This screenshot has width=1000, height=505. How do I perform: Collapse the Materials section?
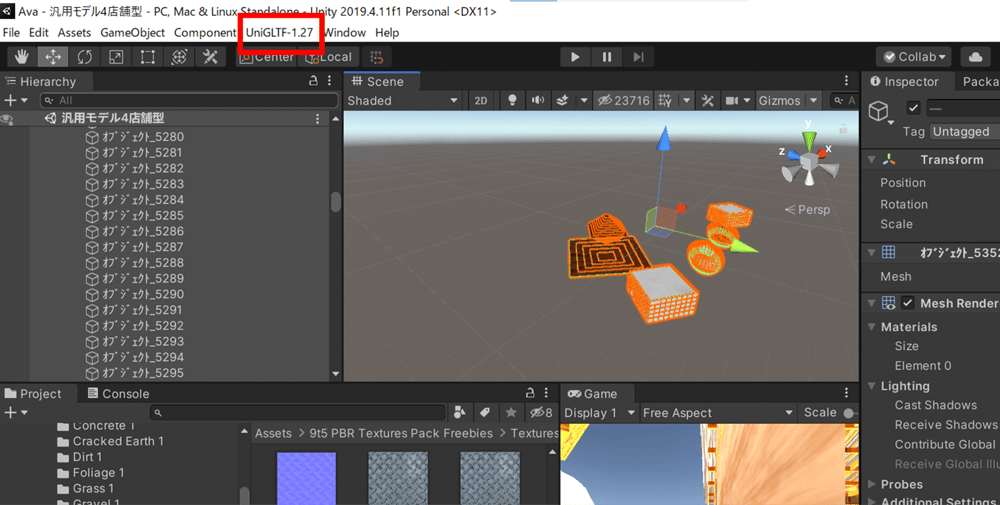[872, 326]
